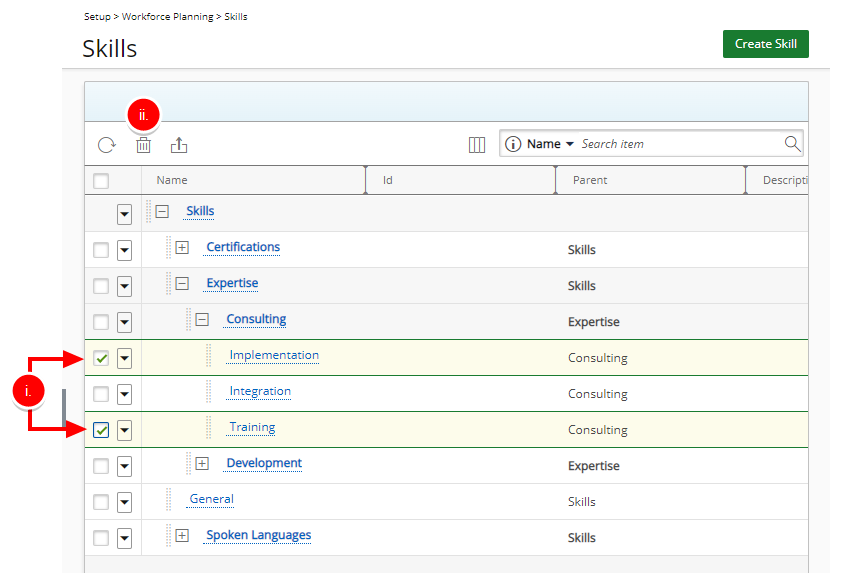
Task: Click the drag handle beside Training
Action: click(x=209, y=427)
